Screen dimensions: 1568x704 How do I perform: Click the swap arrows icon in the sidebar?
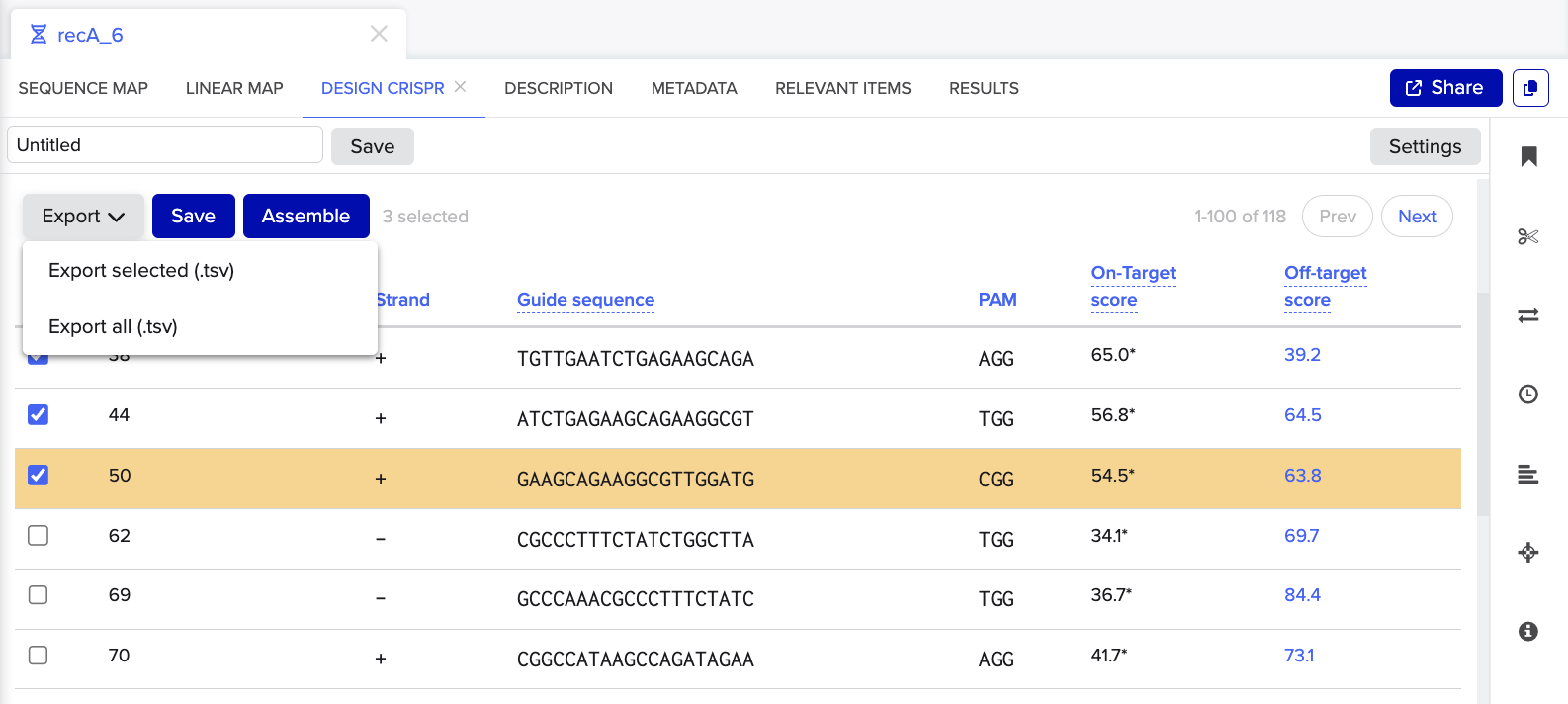1528,315
